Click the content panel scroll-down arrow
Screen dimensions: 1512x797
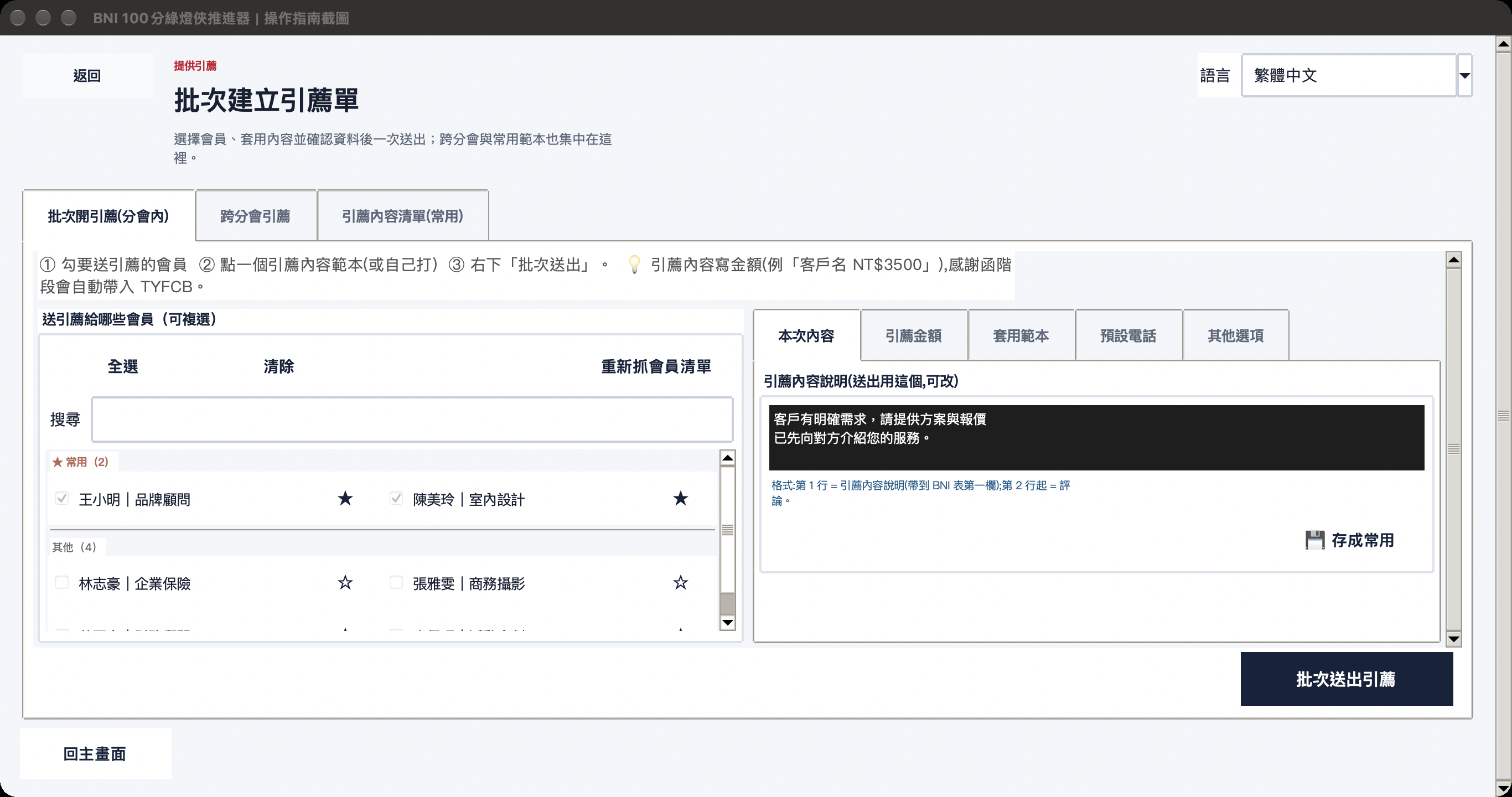pyautogui.click(x=1453, y=639)
